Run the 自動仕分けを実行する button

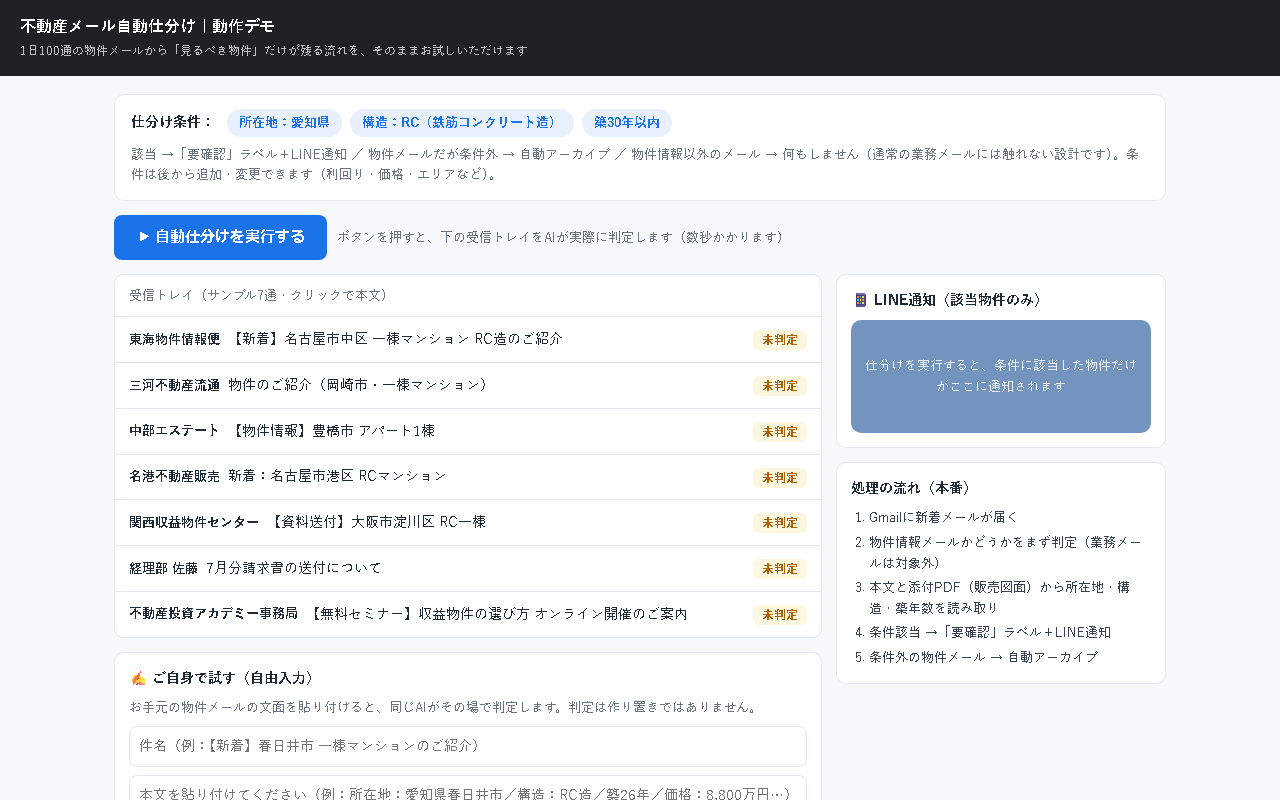tap(220, 237)
